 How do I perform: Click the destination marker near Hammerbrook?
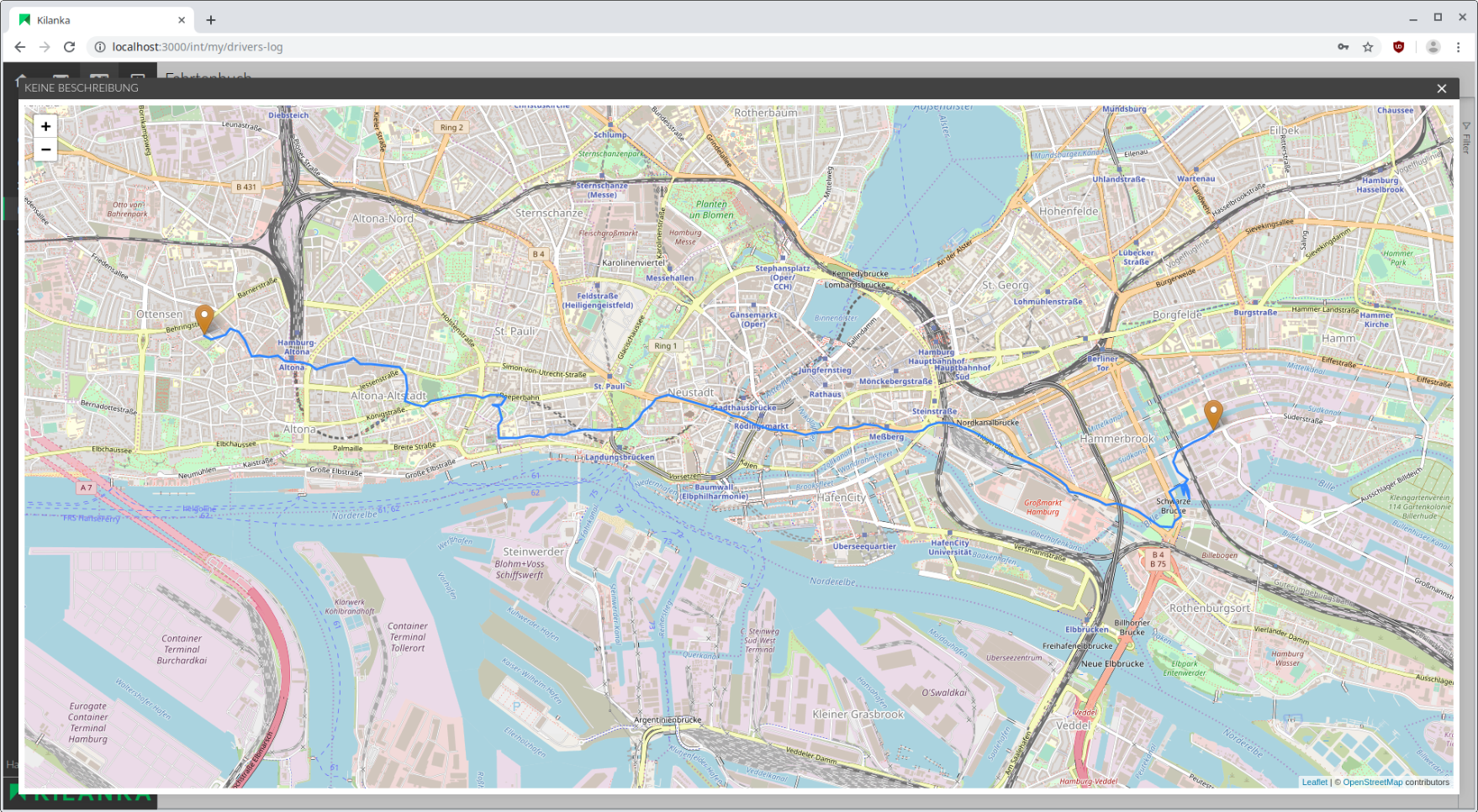(1212, 414)
